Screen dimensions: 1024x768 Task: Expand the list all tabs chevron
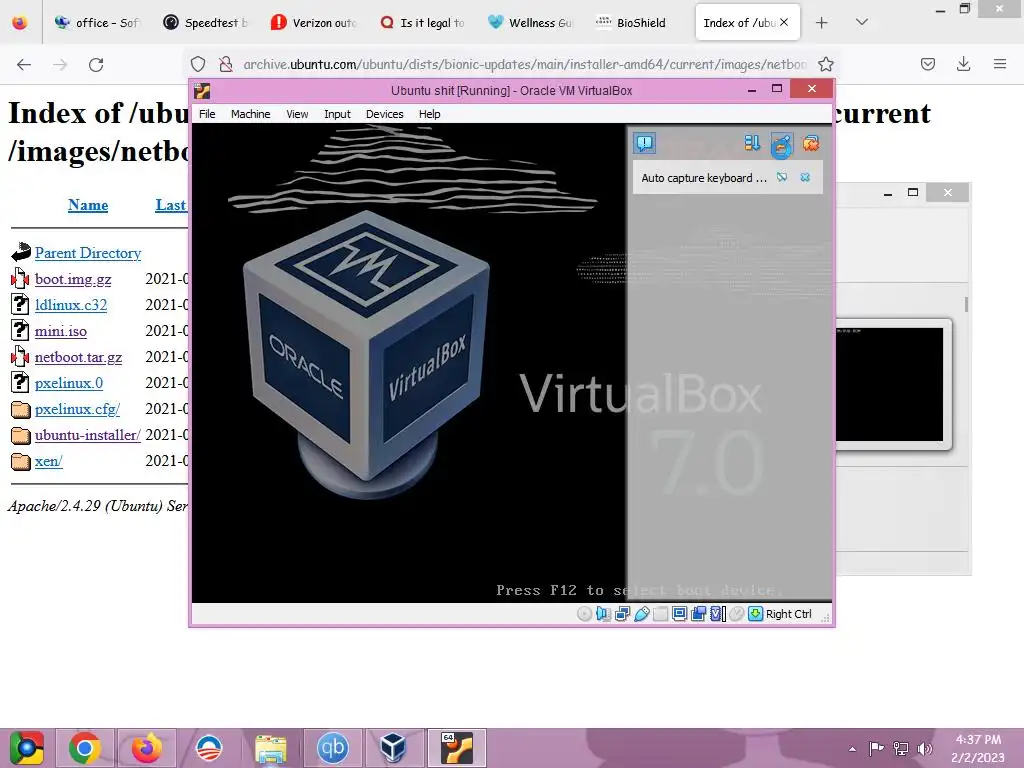862,22
